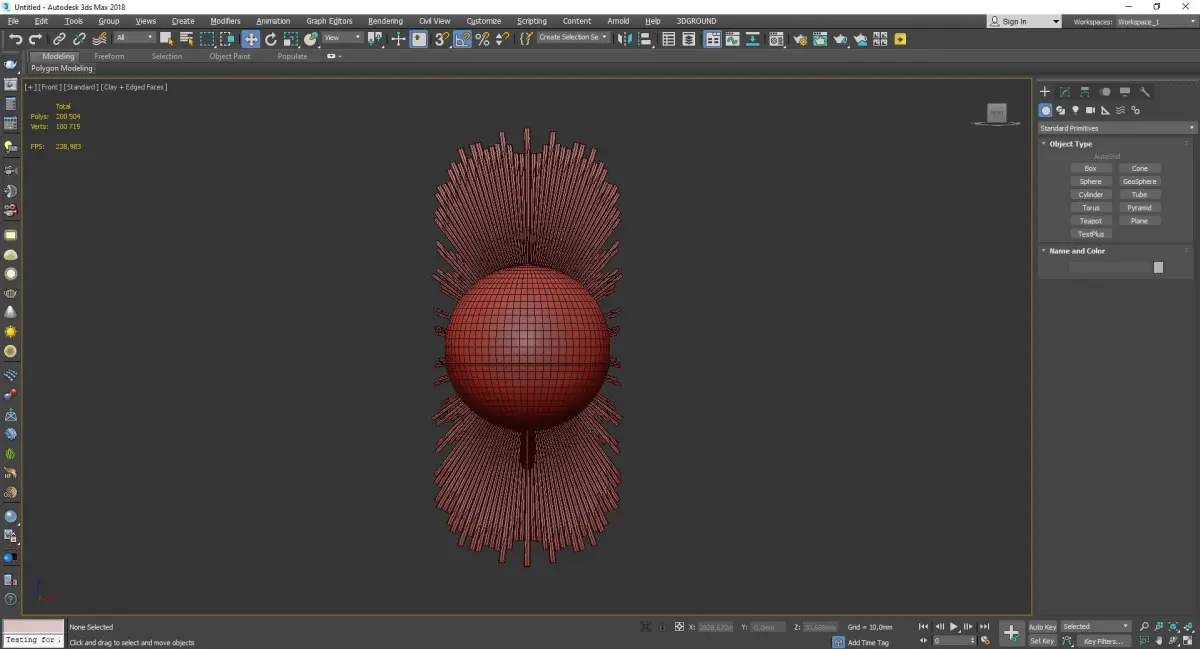1200x649 pixels.
Task: Activate the Select Object tool
Action: point(166,39)
